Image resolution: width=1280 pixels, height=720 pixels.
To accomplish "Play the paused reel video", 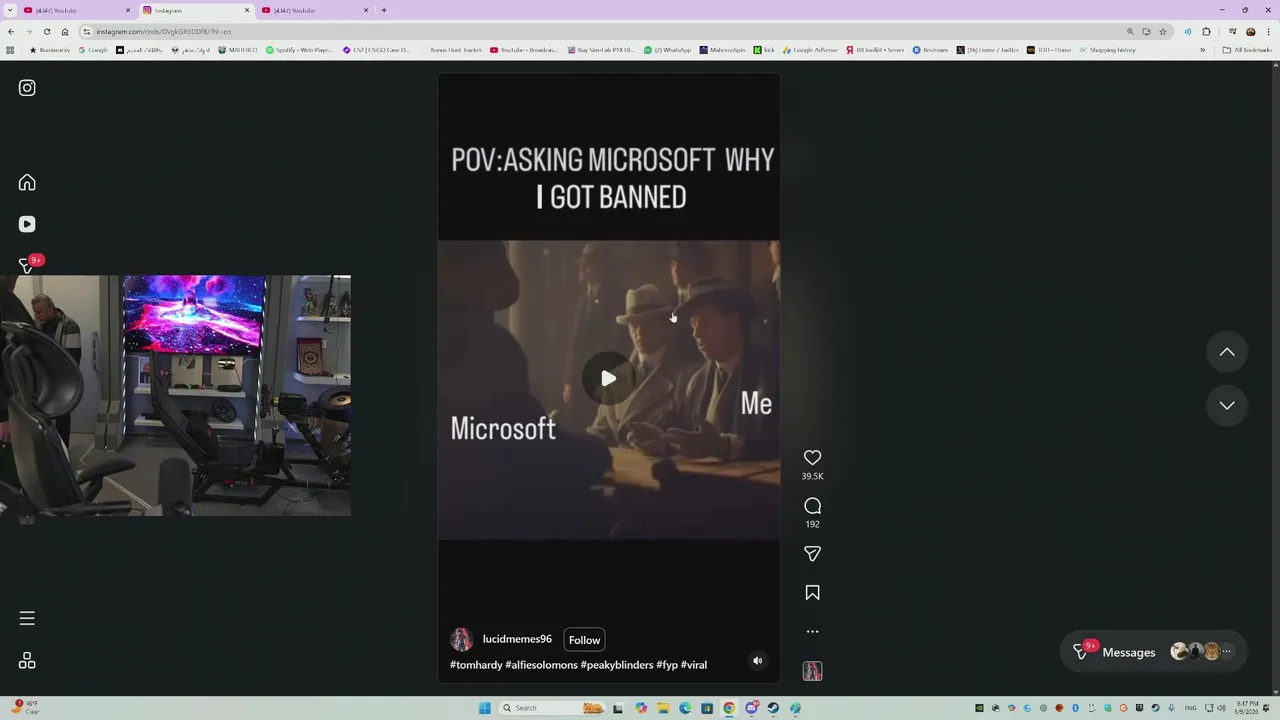I will [608, 378].
